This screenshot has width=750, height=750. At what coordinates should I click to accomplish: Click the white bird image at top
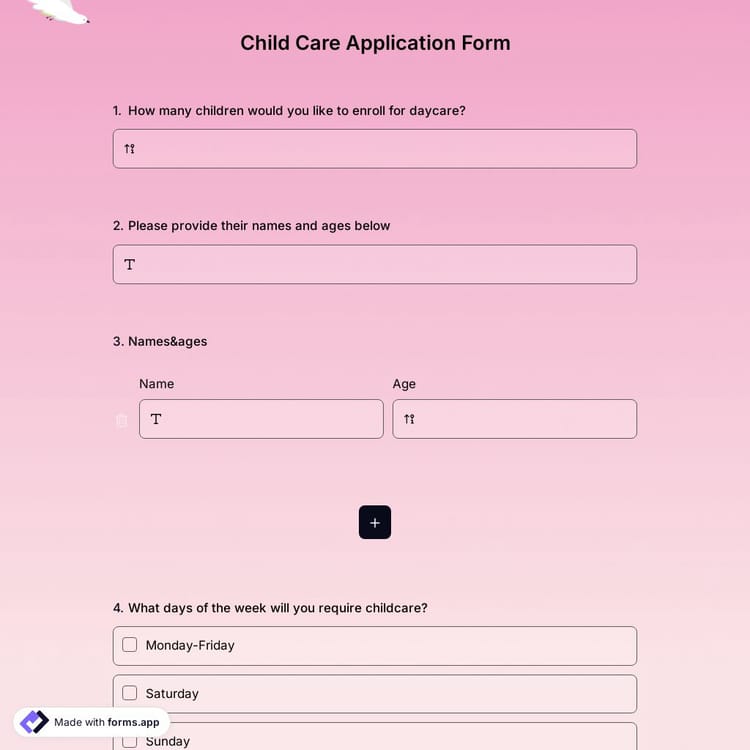pyautogui.click(x=60, y=10)
